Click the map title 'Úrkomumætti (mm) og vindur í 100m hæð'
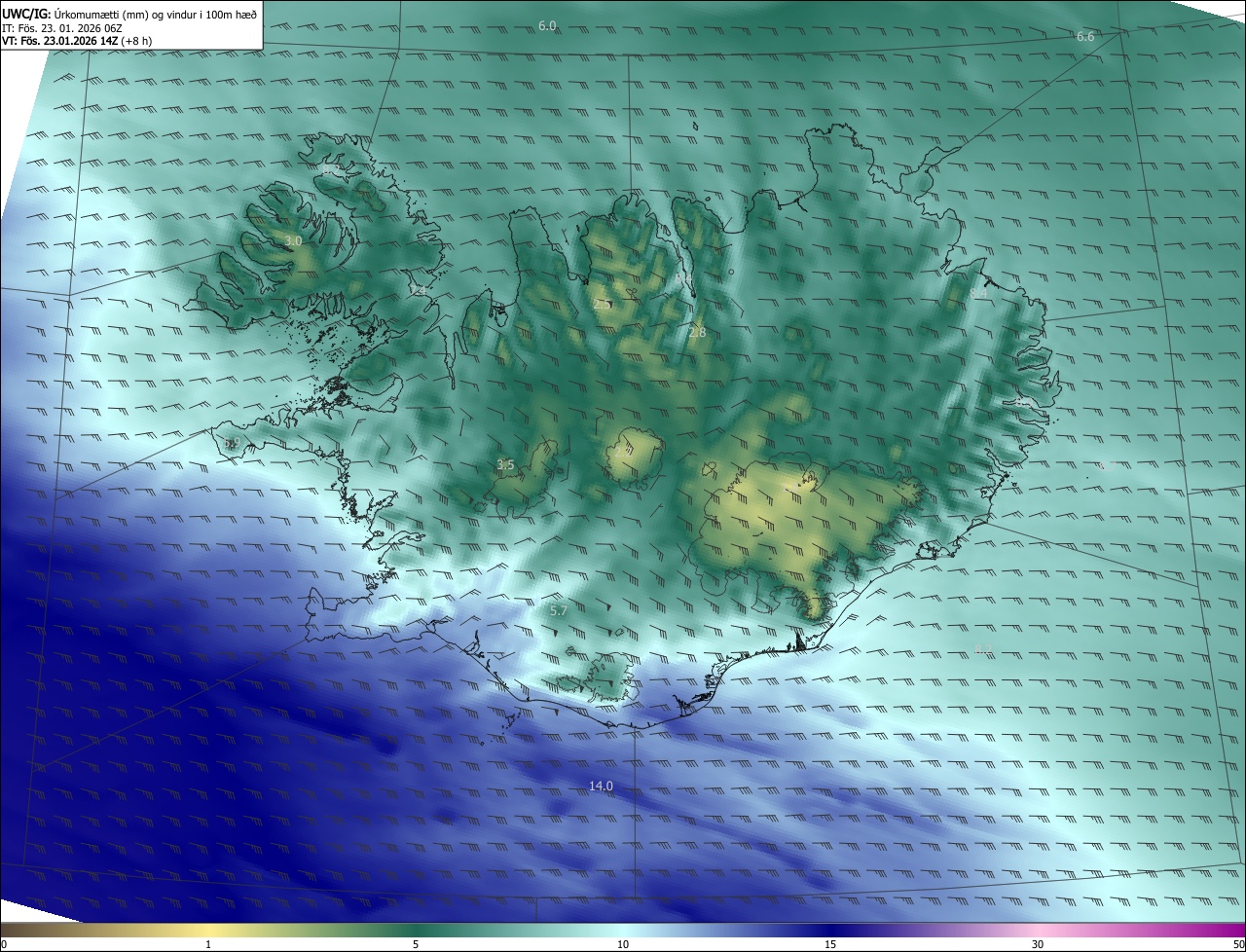1246x952 pixels. pyautogui.click(x=157, y=14)
